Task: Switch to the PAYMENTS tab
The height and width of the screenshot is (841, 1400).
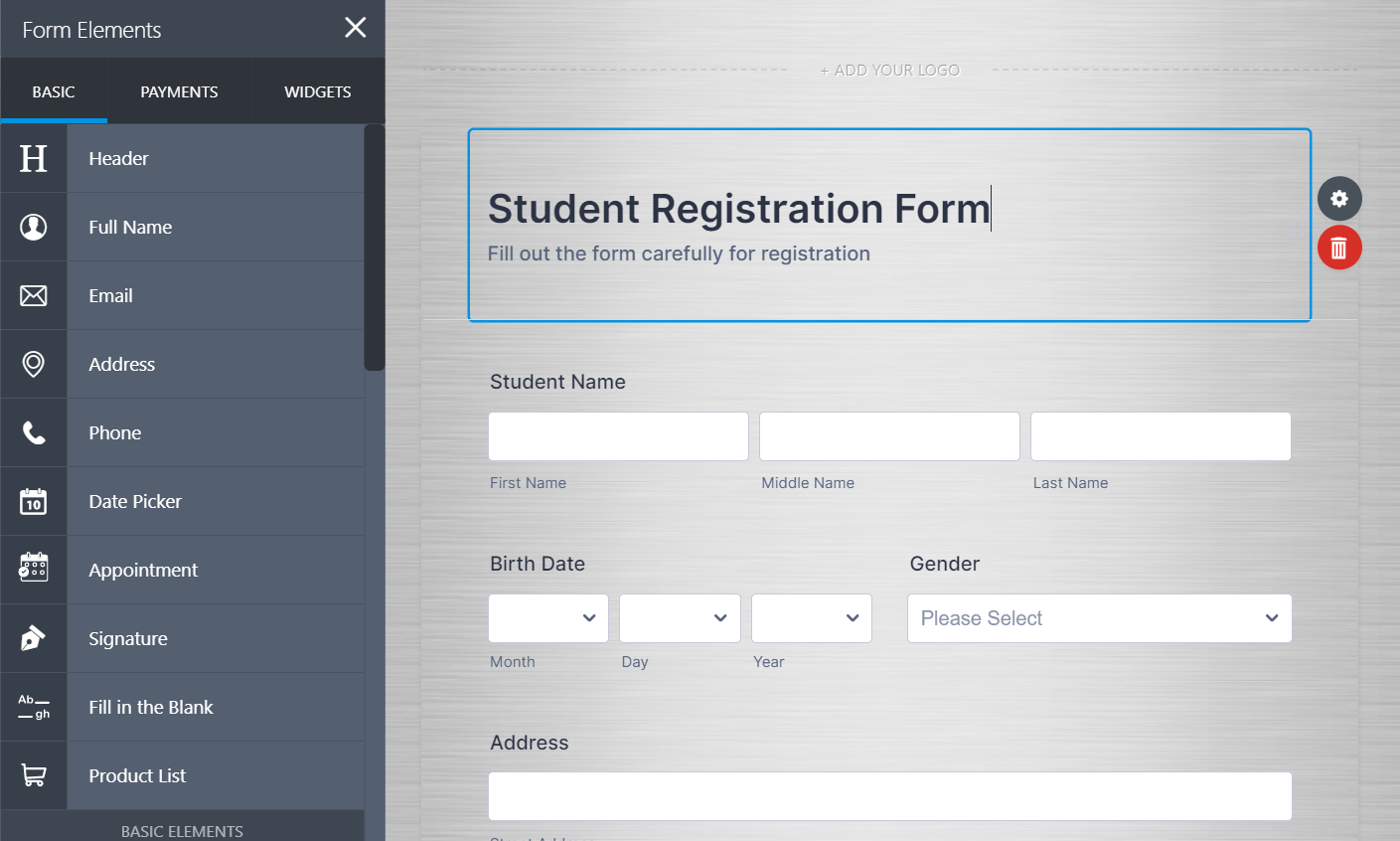Action: coord(179,90)
